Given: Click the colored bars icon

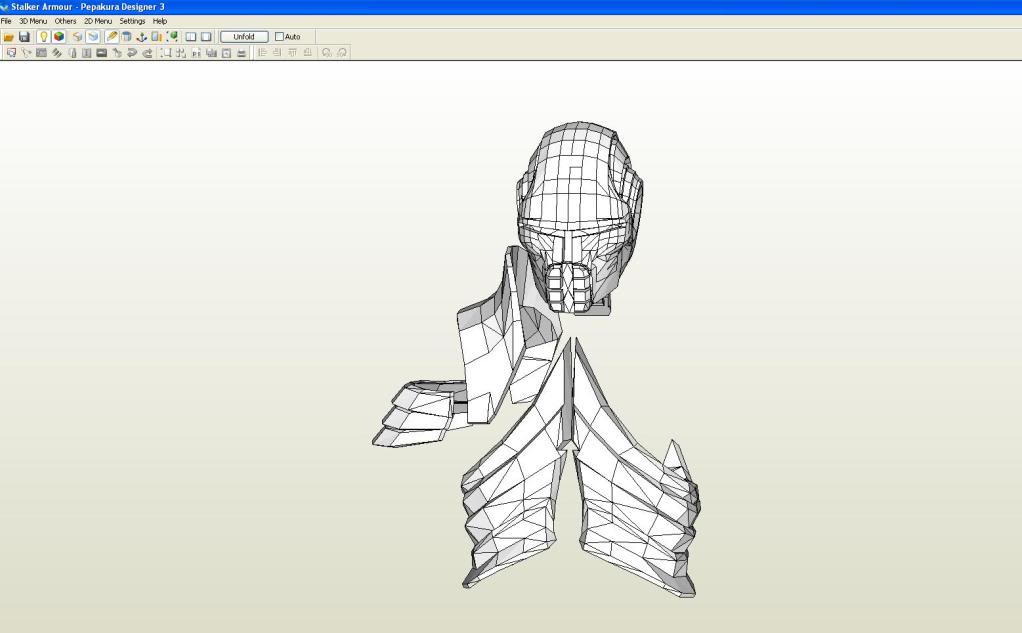Looking at the screenshot, I should click(x=156, y=37).
